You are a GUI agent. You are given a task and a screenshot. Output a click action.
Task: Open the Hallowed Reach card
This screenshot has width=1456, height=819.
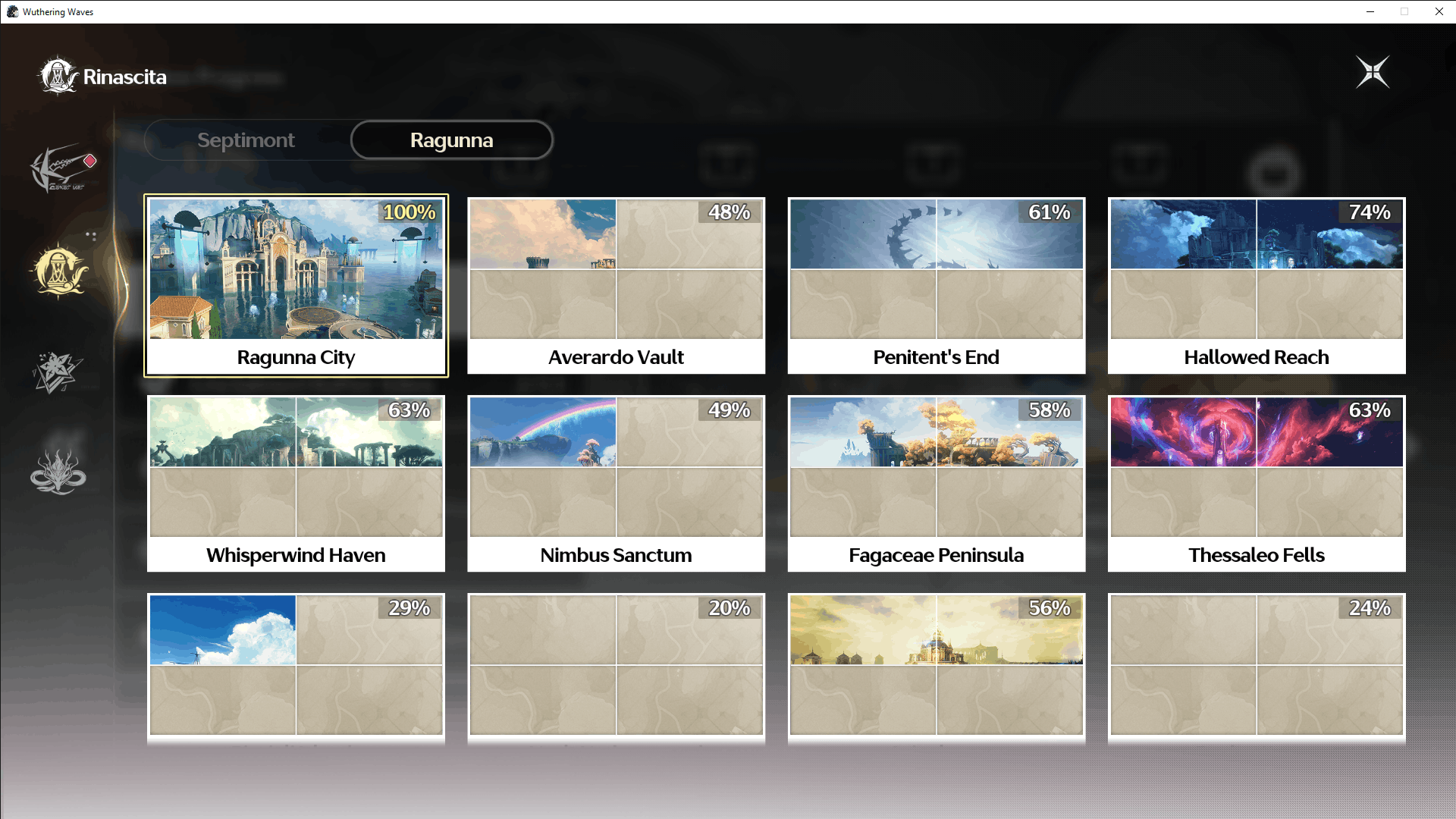click(1257, 285)
